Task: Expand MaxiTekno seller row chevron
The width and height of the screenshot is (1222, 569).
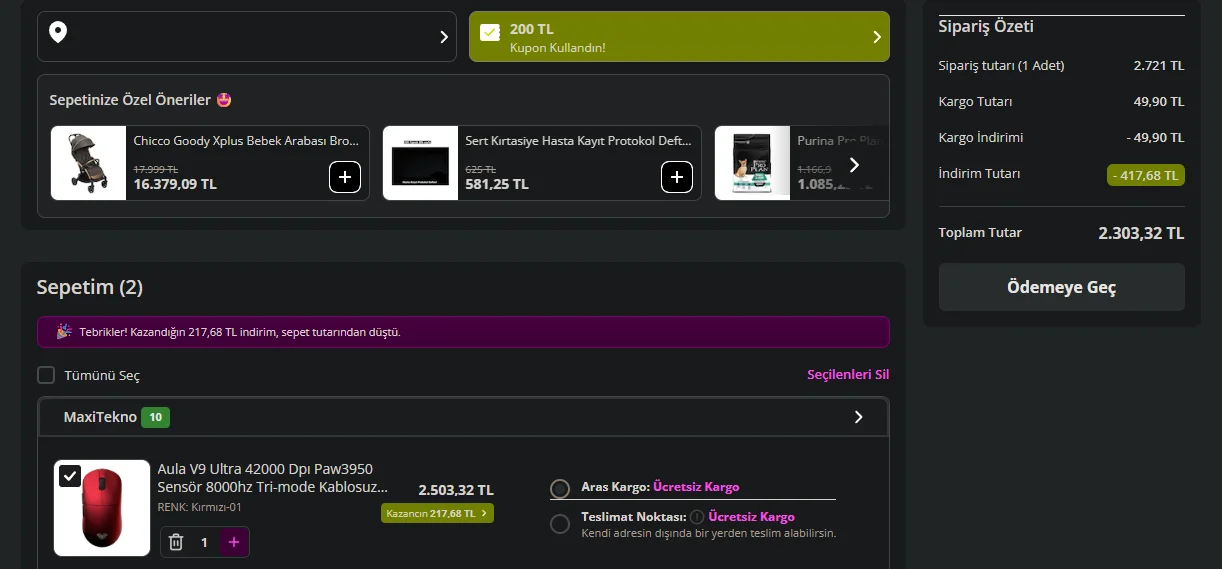Action: (858, 417)
